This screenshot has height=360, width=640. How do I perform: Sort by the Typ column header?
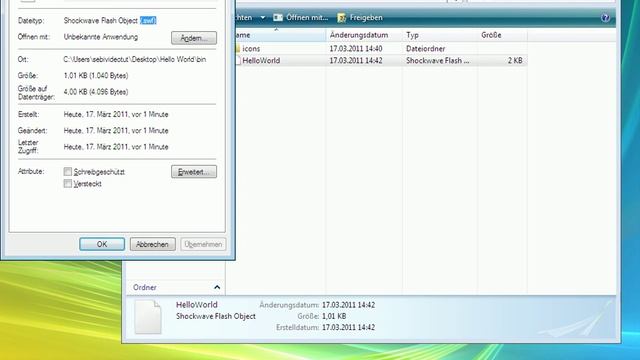pyautogui.click(x=440, y=35)
